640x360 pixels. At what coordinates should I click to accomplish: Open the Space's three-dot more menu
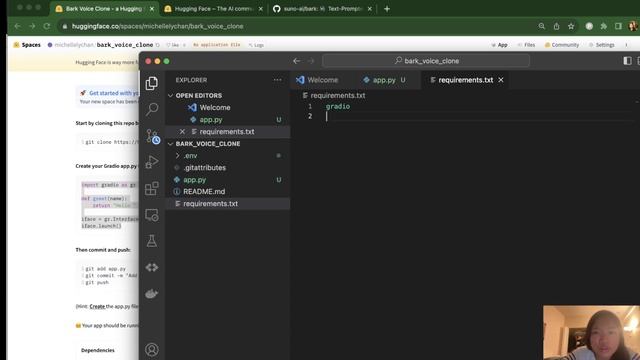click(x=627, y=45)
